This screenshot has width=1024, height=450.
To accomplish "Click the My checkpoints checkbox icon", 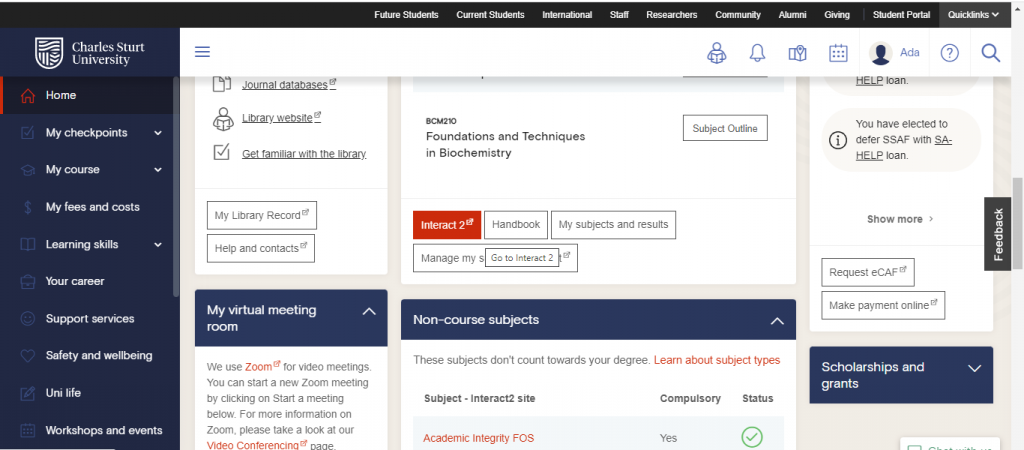I will (x=27, y=133).
